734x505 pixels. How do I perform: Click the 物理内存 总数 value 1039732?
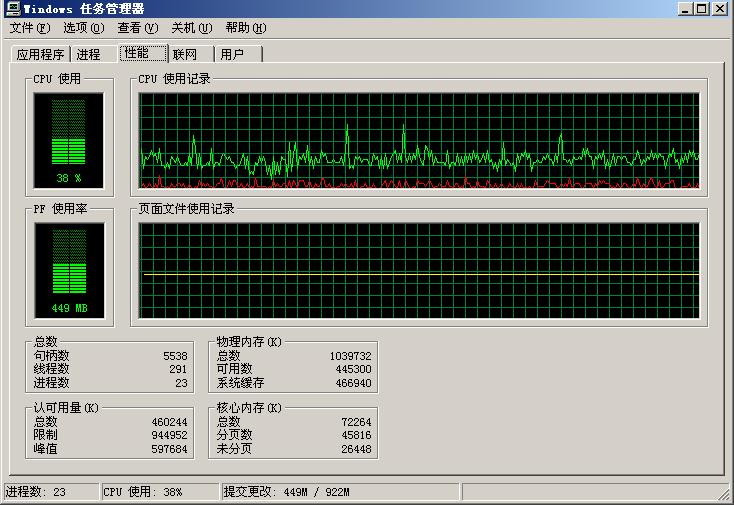point(351,356)
